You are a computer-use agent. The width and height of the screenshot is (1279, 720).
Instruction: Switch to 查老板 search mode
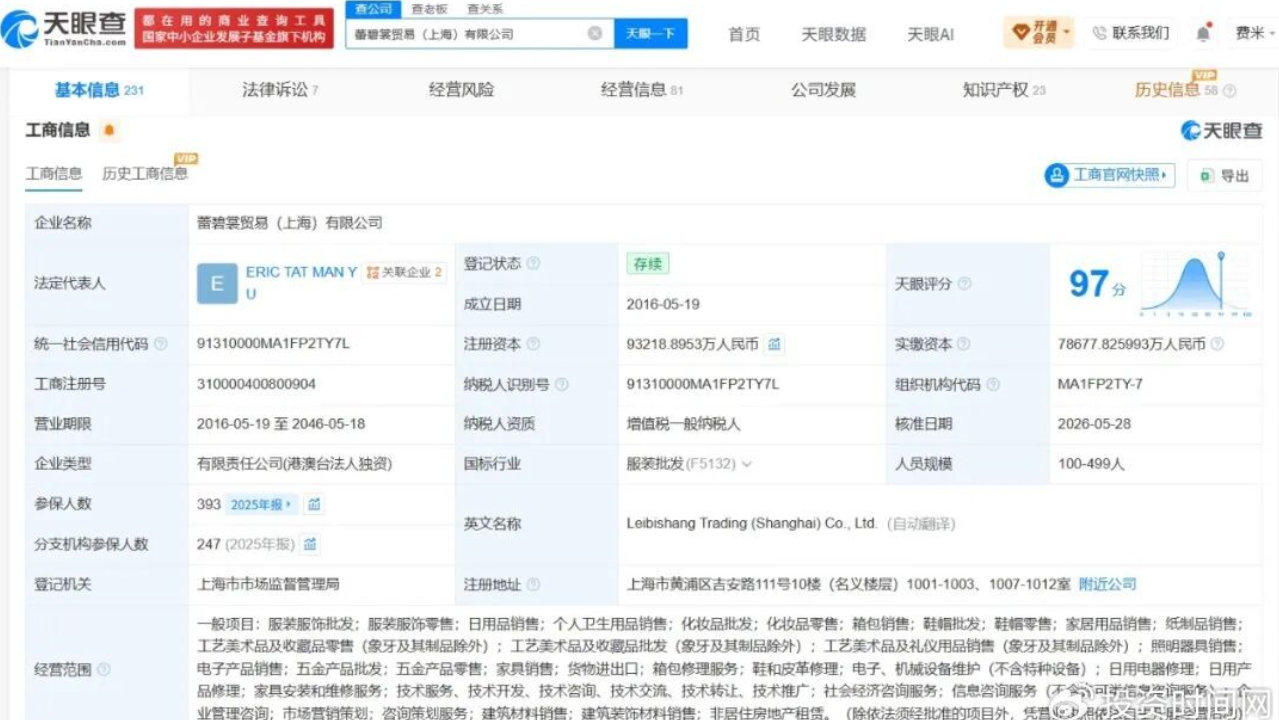click(429, 8)
